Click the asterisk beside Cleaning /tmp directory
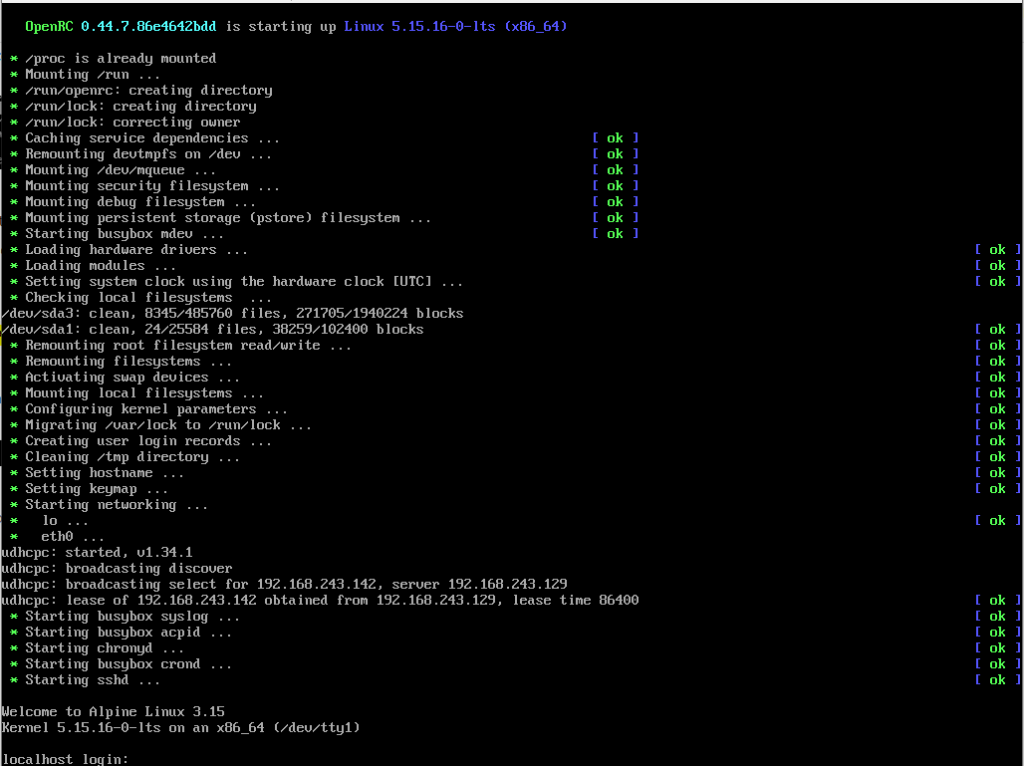This screenshot has height=766, width=1024. coord(14,457)
